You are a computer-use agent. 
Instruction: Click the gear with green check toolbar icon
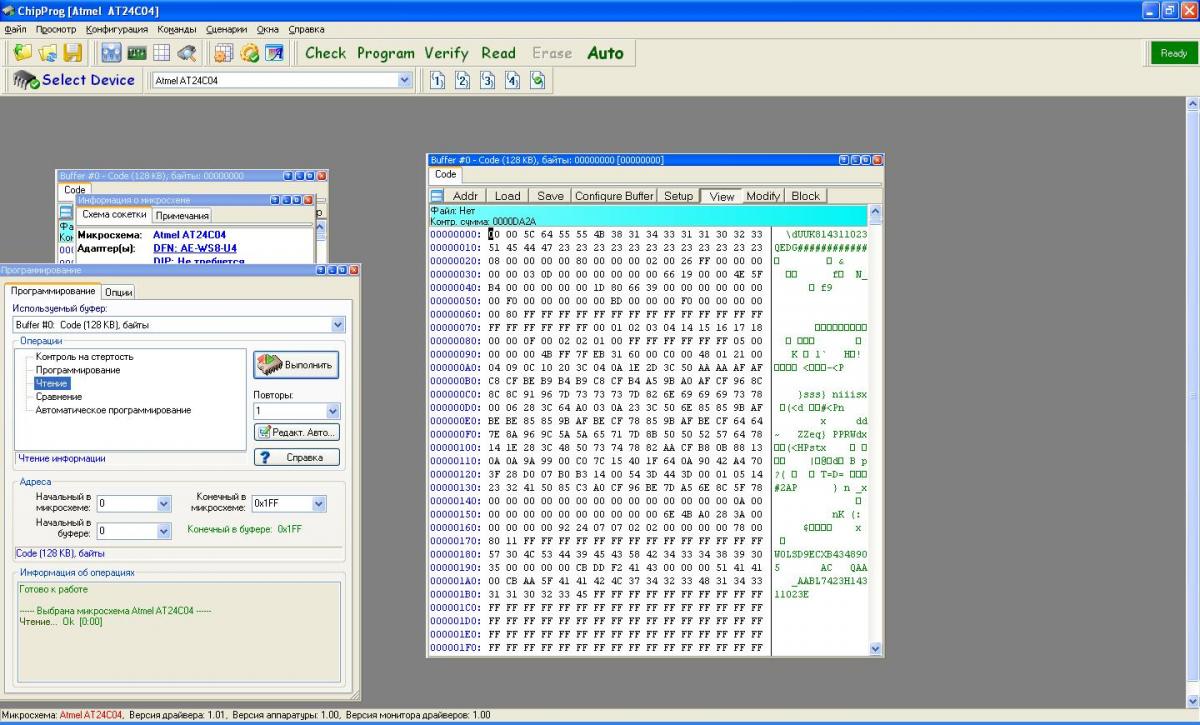[249, 53]
